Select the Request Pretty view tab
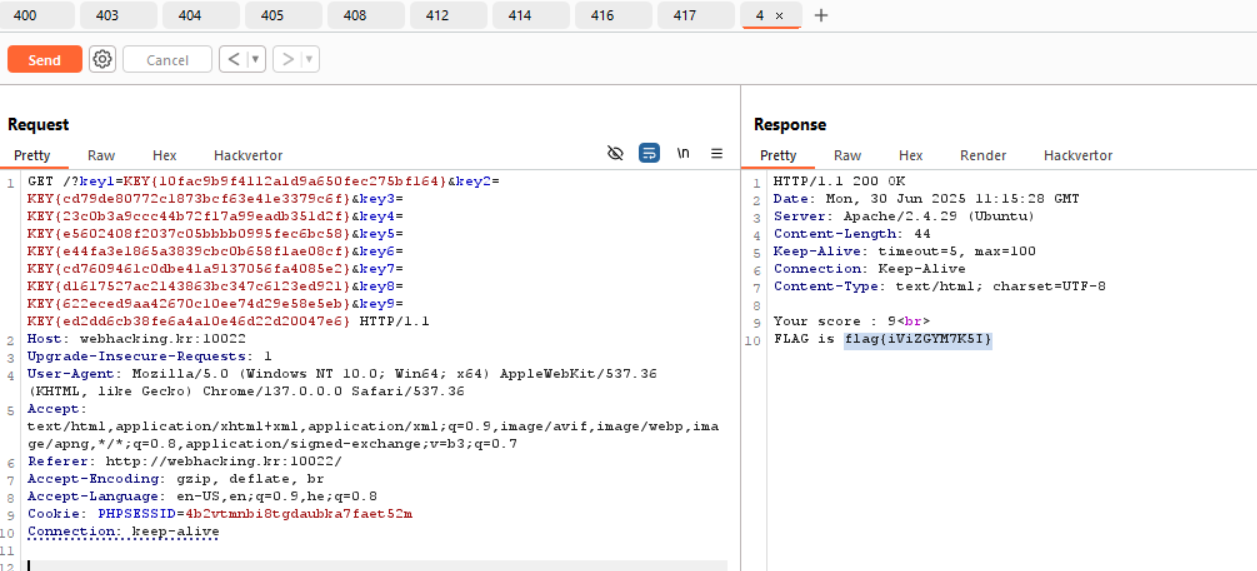Screen dimensions: 1257x571 (x=32, y=155)
